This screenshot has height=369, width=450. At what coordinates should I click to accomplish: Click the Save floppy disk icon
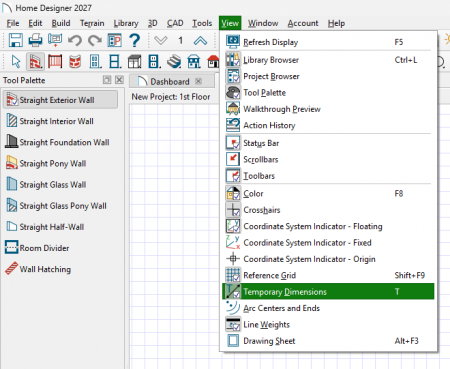click(16, 41)
